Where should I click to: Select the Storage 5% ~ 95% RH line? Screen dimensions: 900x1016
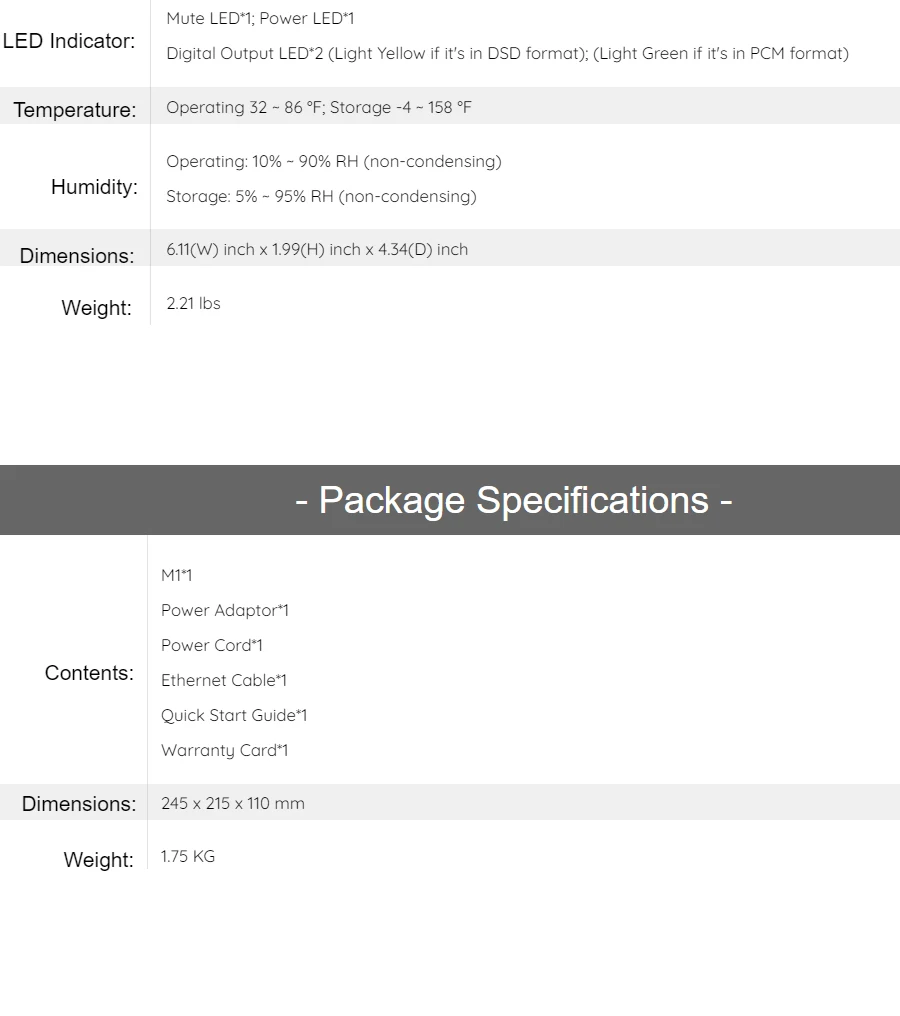click(x=321, y=196)
